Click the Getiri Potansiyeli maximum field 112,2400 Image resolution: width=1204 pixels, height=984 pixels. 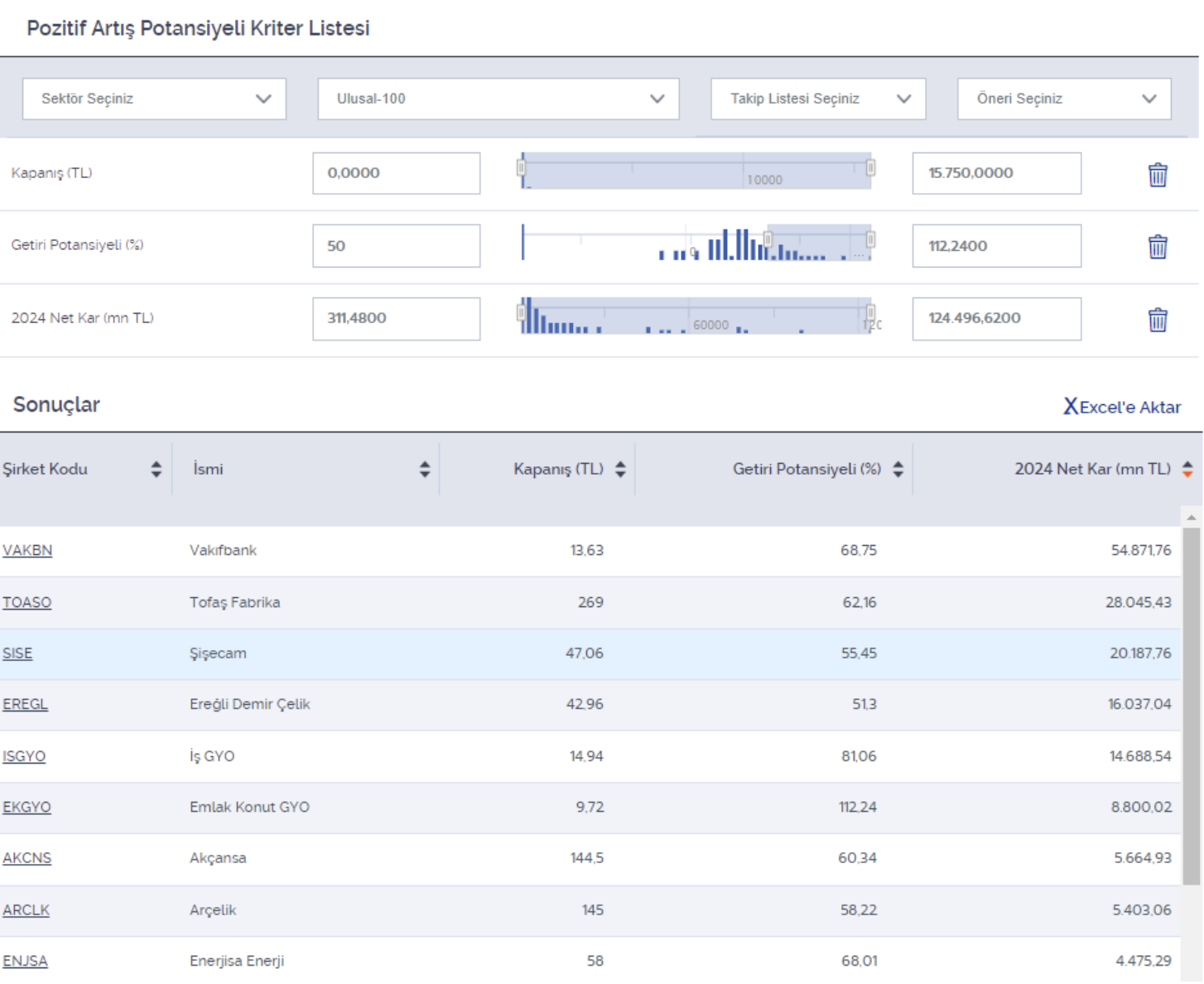(997, 246)
